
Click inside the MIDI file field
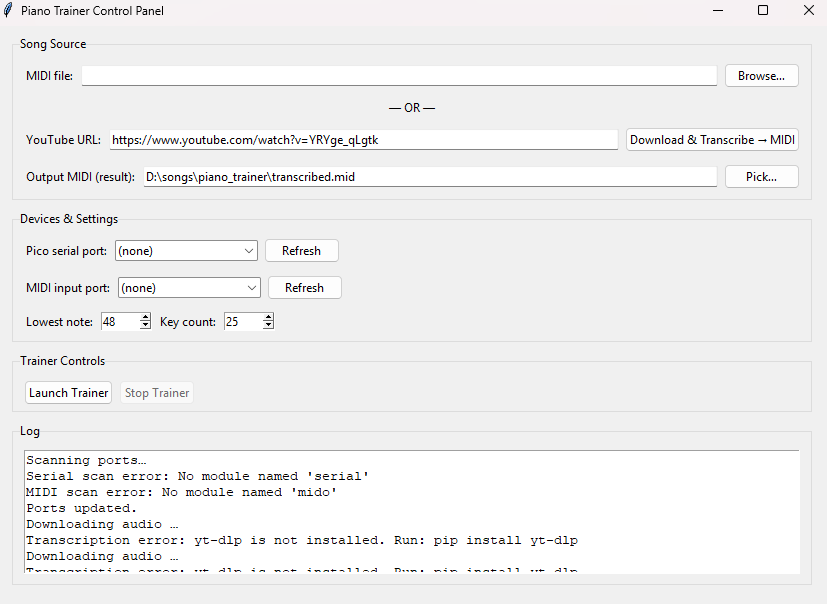click(400, 75)
